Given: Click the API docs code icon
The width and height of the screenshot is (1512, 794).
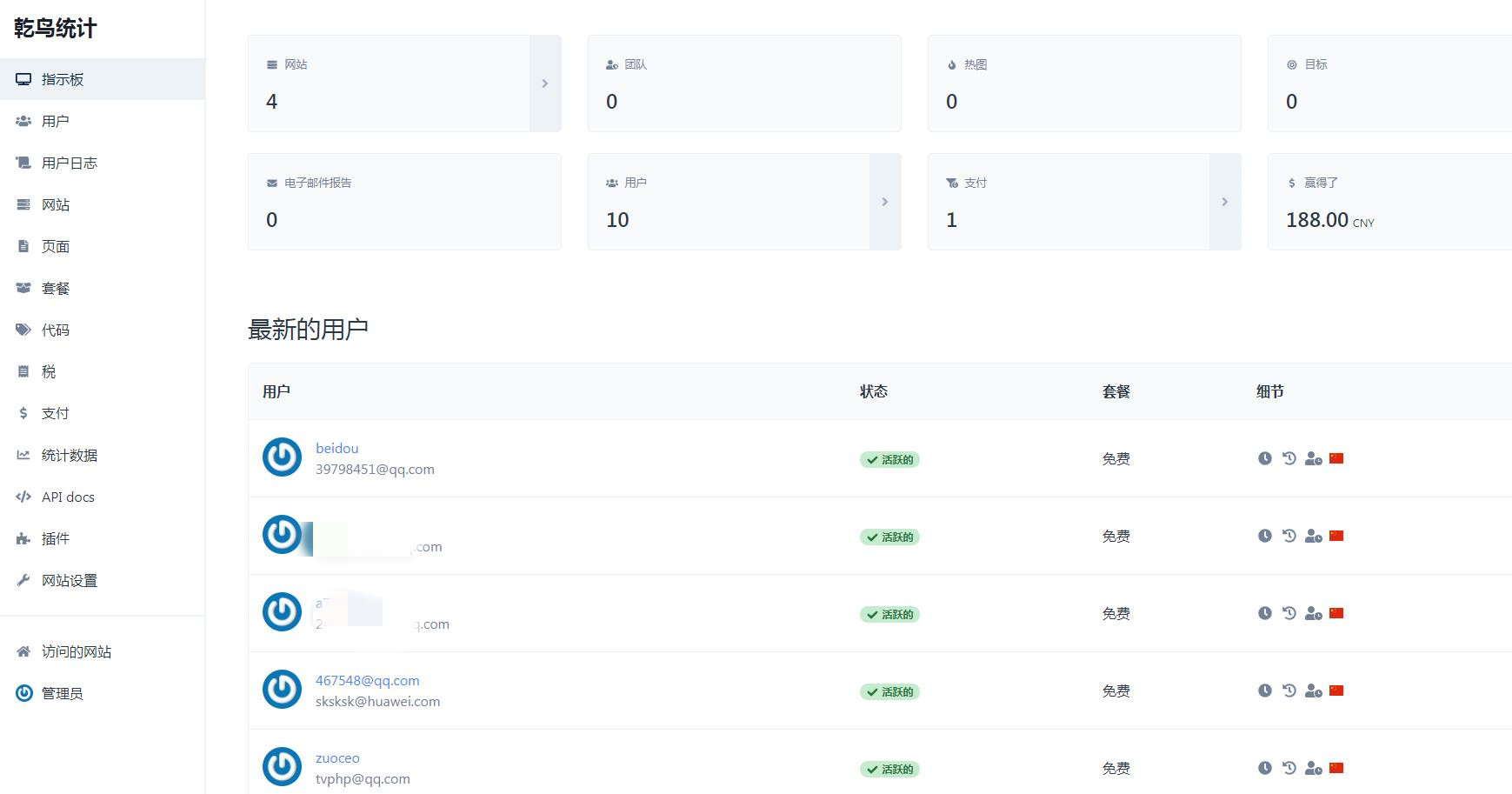Looking at the screenshot, I should (23, 497).
